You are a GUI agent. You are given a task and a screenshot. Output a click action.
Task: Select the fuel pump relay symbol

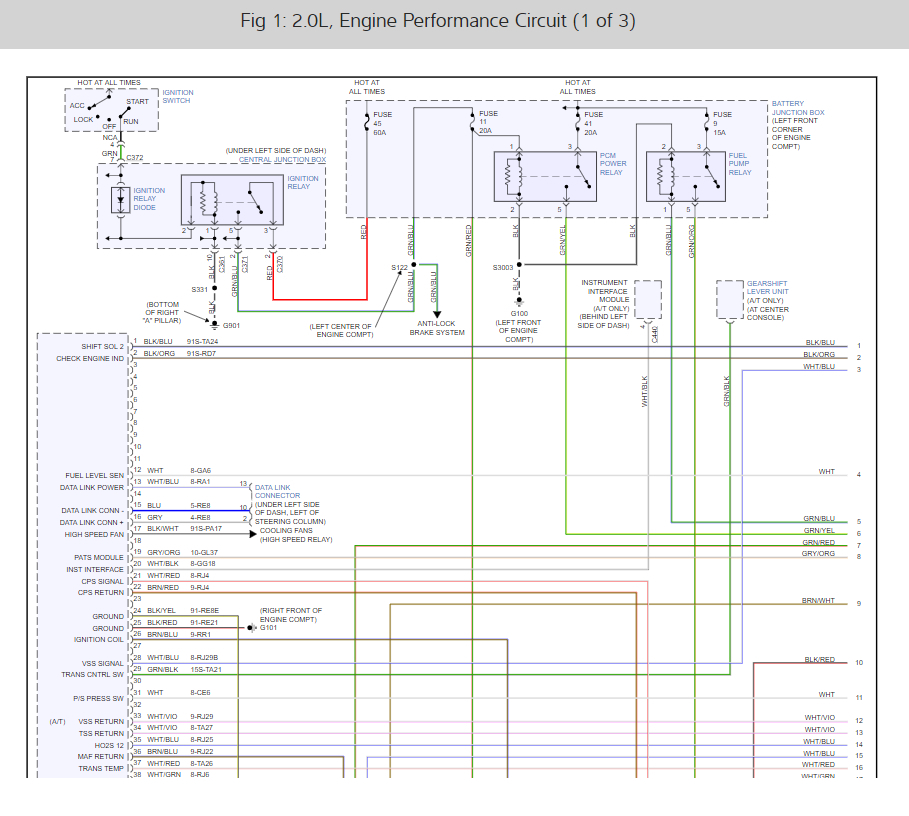[691, 176]
